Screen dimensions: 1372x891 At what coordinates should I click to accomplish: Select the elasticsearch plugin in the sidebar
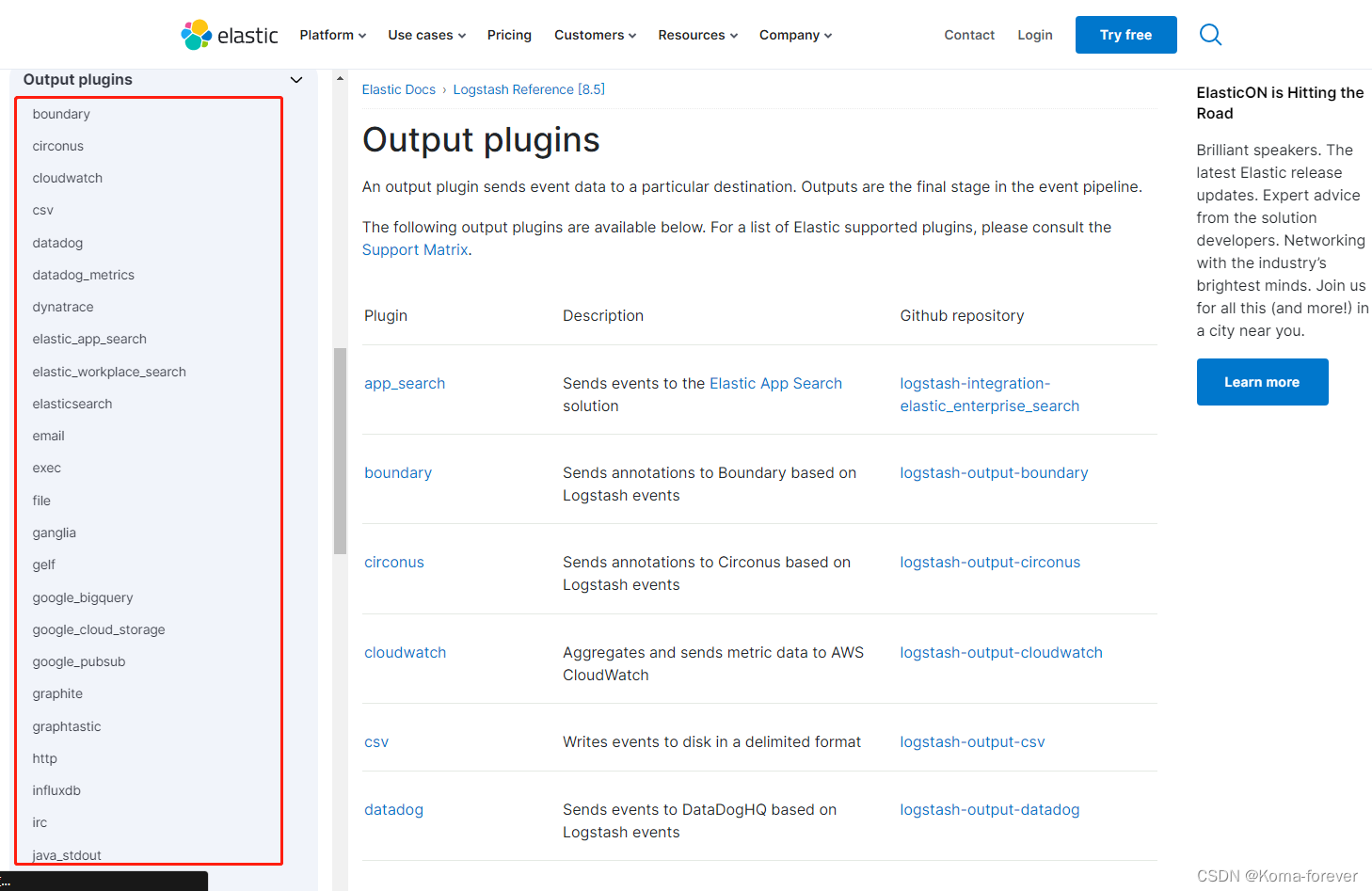coord(72,403)
